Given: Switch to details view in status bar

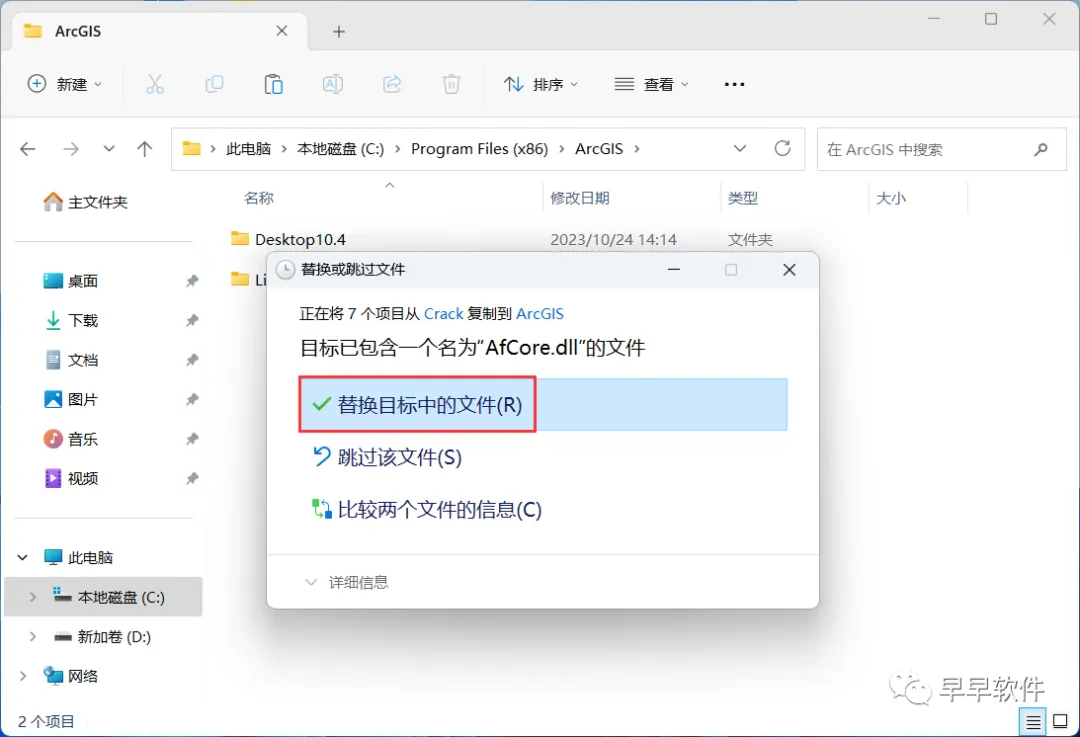Looking at the screenshot, I should [1032, 722].
